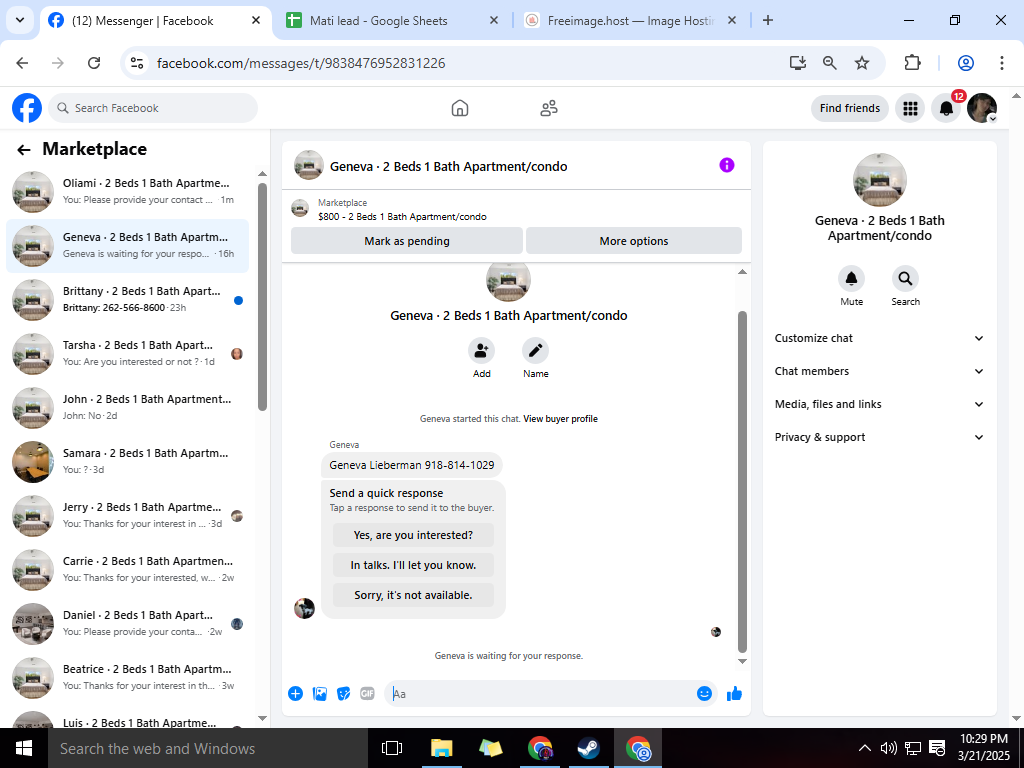The height and width of the screenshot is (768, 1024).
Task: Open Chrome profile icon in toolbar
Action: 966,63
